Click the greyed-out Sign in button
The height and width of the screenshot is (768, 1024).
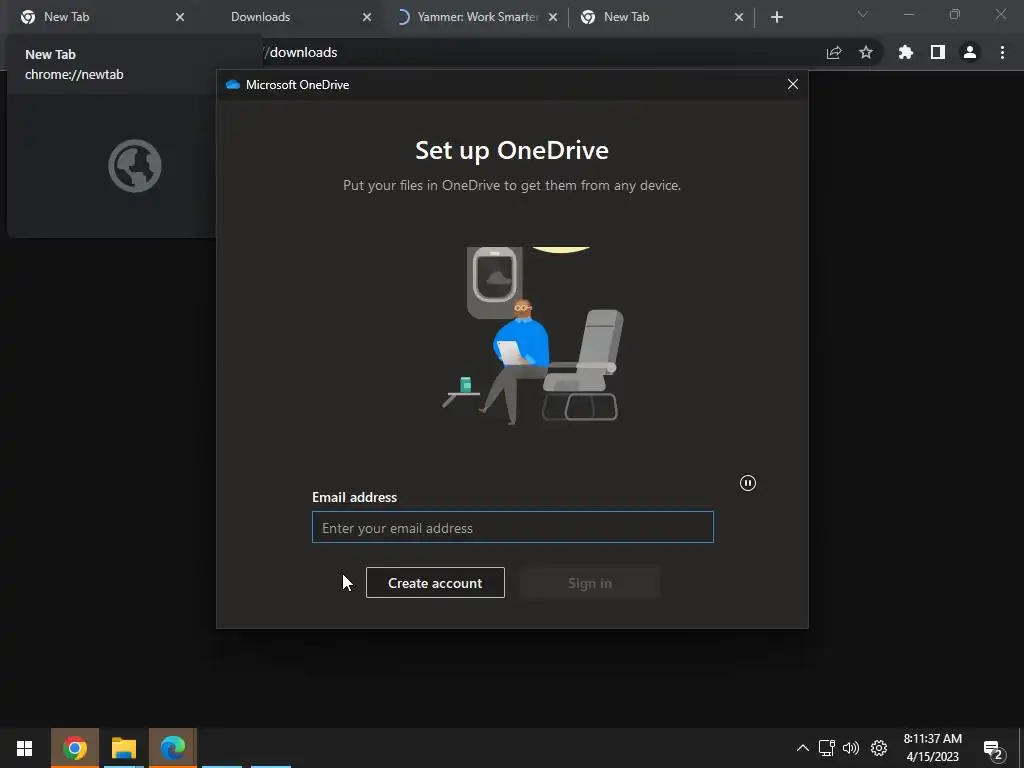[x=590, y=583]
